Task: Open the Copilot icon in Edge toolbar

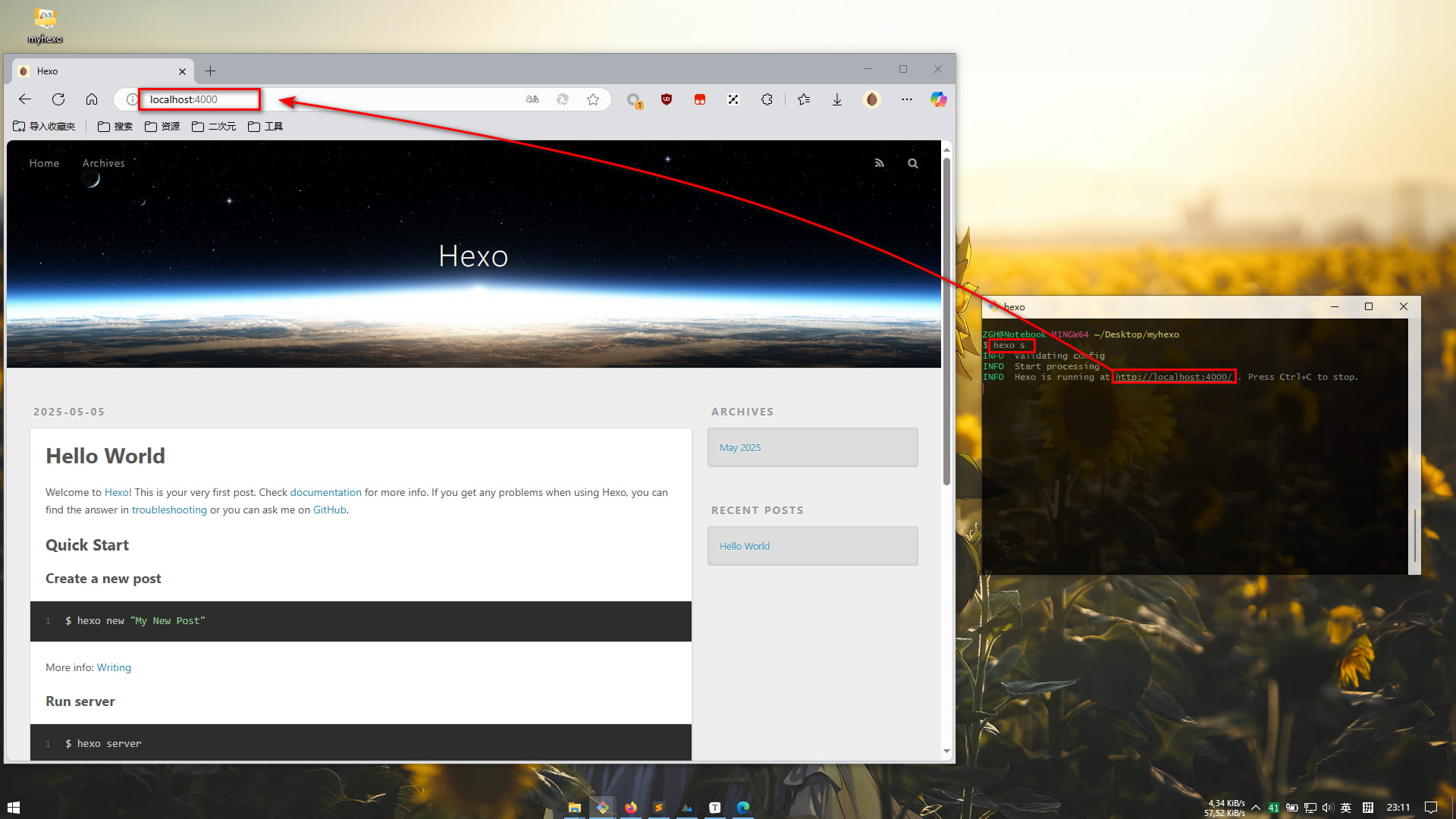Action: pos(939,99)
